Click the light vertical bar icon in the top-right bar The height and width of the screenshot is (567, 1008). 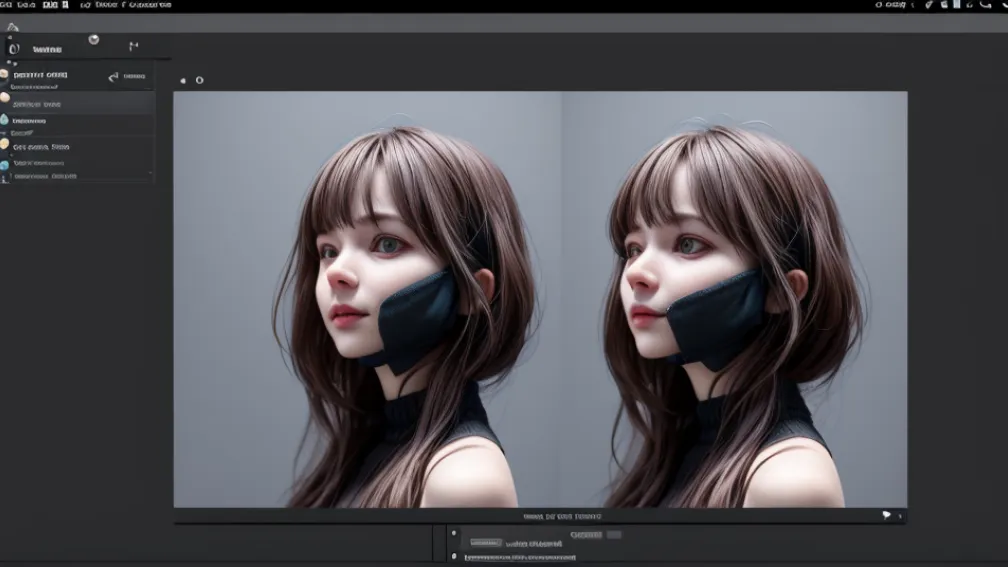pos(957,4)
